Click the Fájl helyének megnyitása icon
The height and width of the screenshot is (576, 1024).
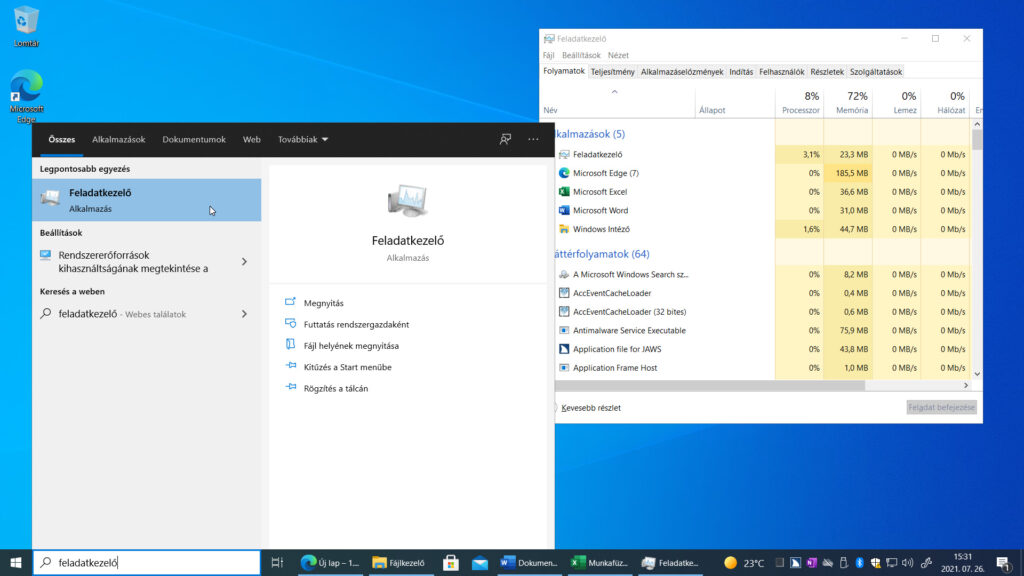click(x=290, y=345)
